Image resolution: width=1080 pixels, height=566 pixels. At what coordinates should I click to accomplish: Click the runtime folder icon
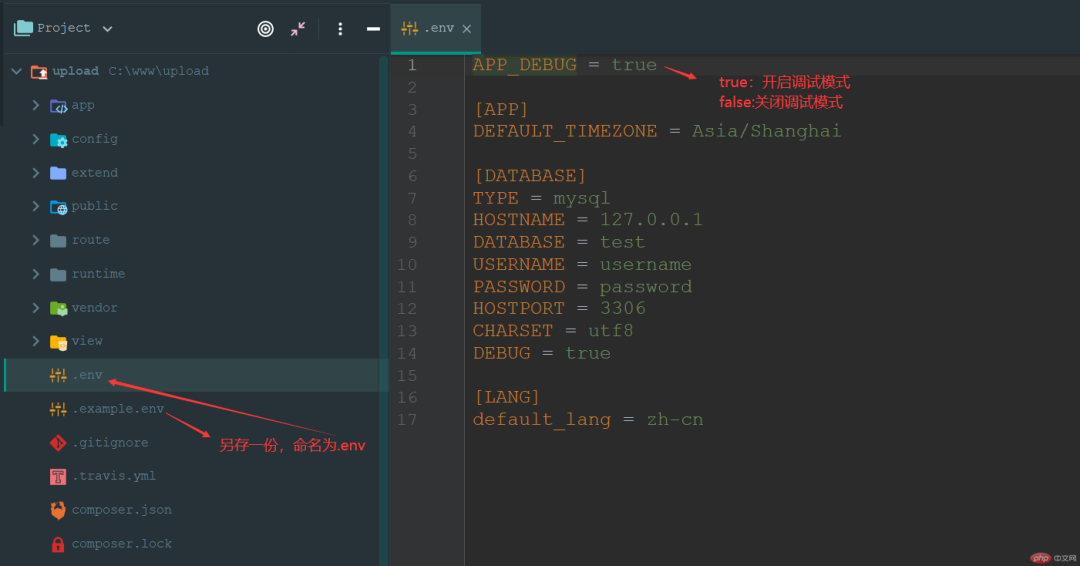(59, 274)
